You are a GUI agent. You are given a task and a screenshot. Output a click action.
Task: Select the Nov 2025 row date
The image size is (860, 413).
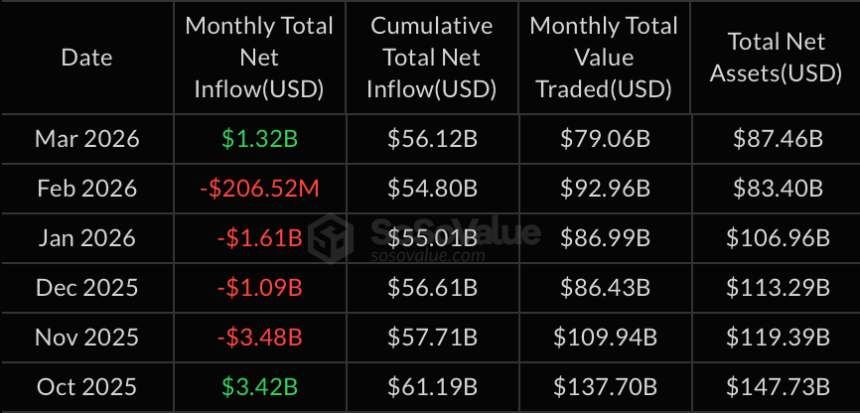coord(86,336)
